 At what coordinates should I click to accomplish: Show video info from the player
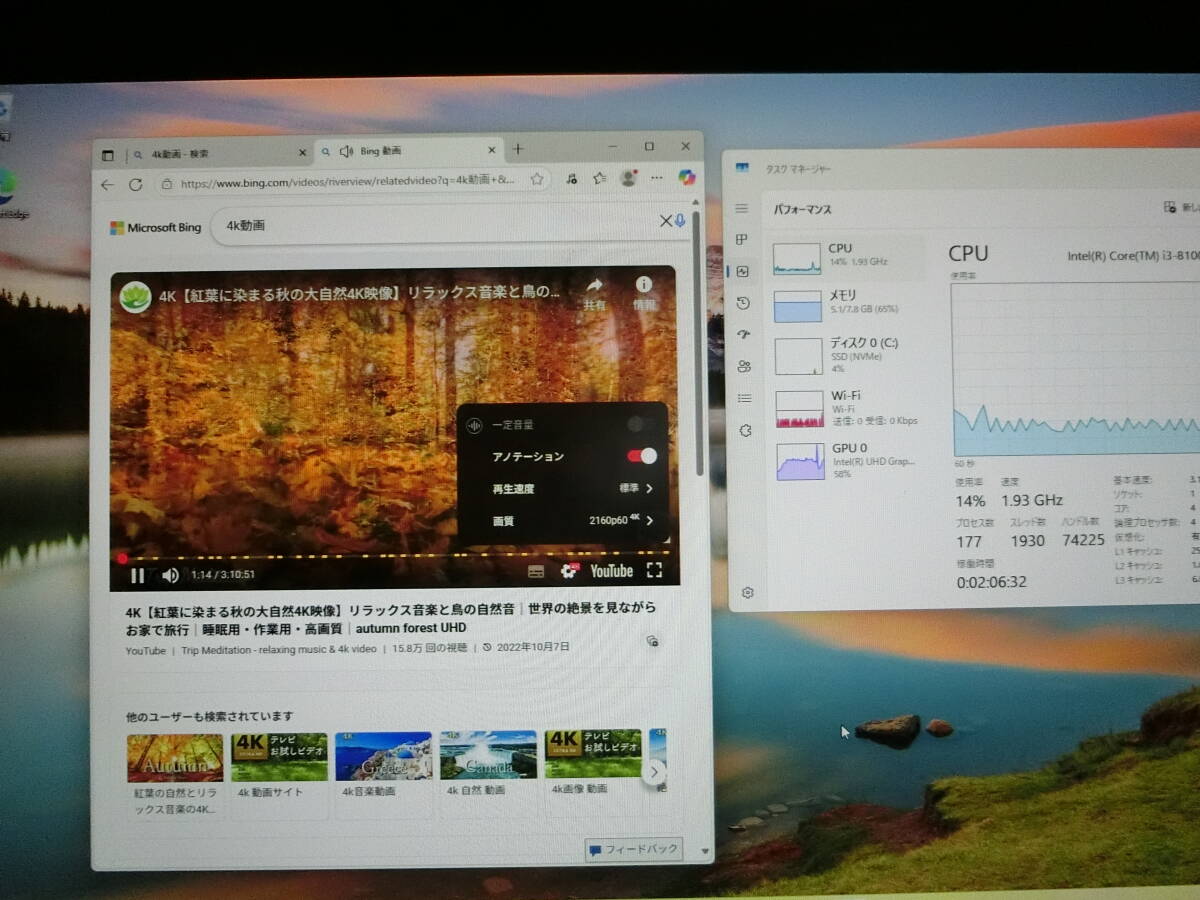(644, 292)
